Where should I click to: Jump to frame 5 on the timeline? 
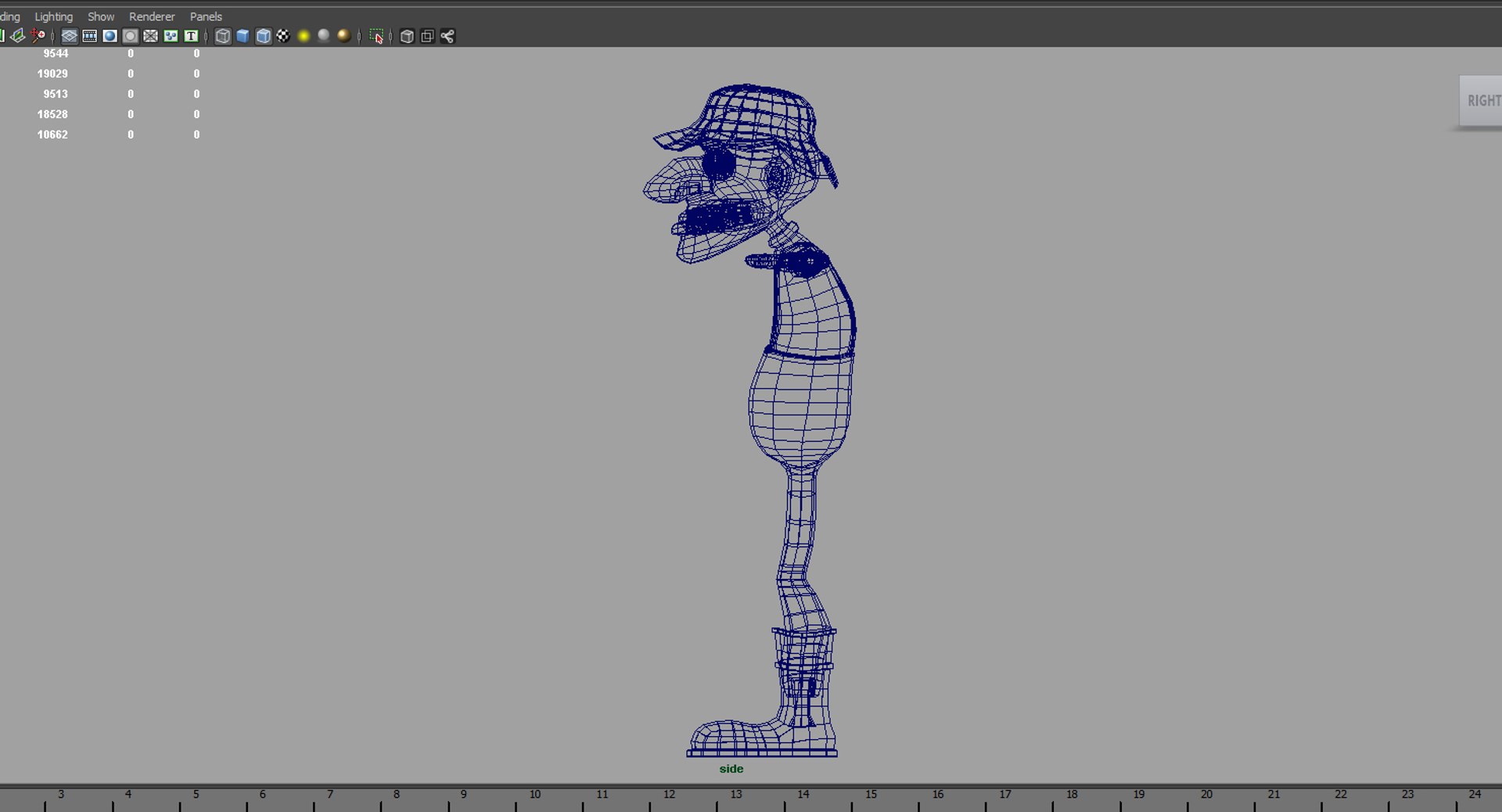click(196, 795)
